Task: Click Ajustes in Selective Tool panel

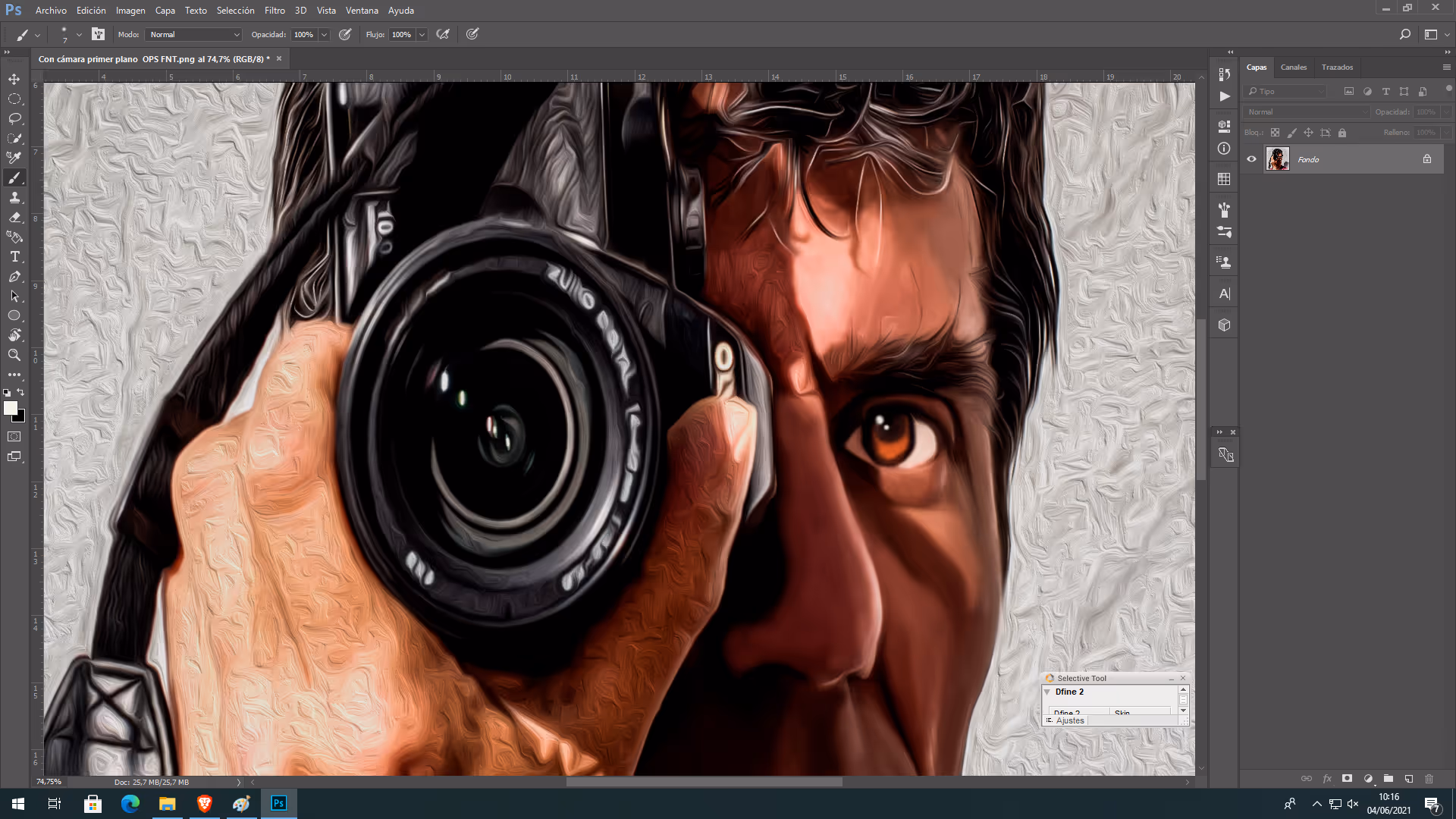Action: pos(1070,720)
